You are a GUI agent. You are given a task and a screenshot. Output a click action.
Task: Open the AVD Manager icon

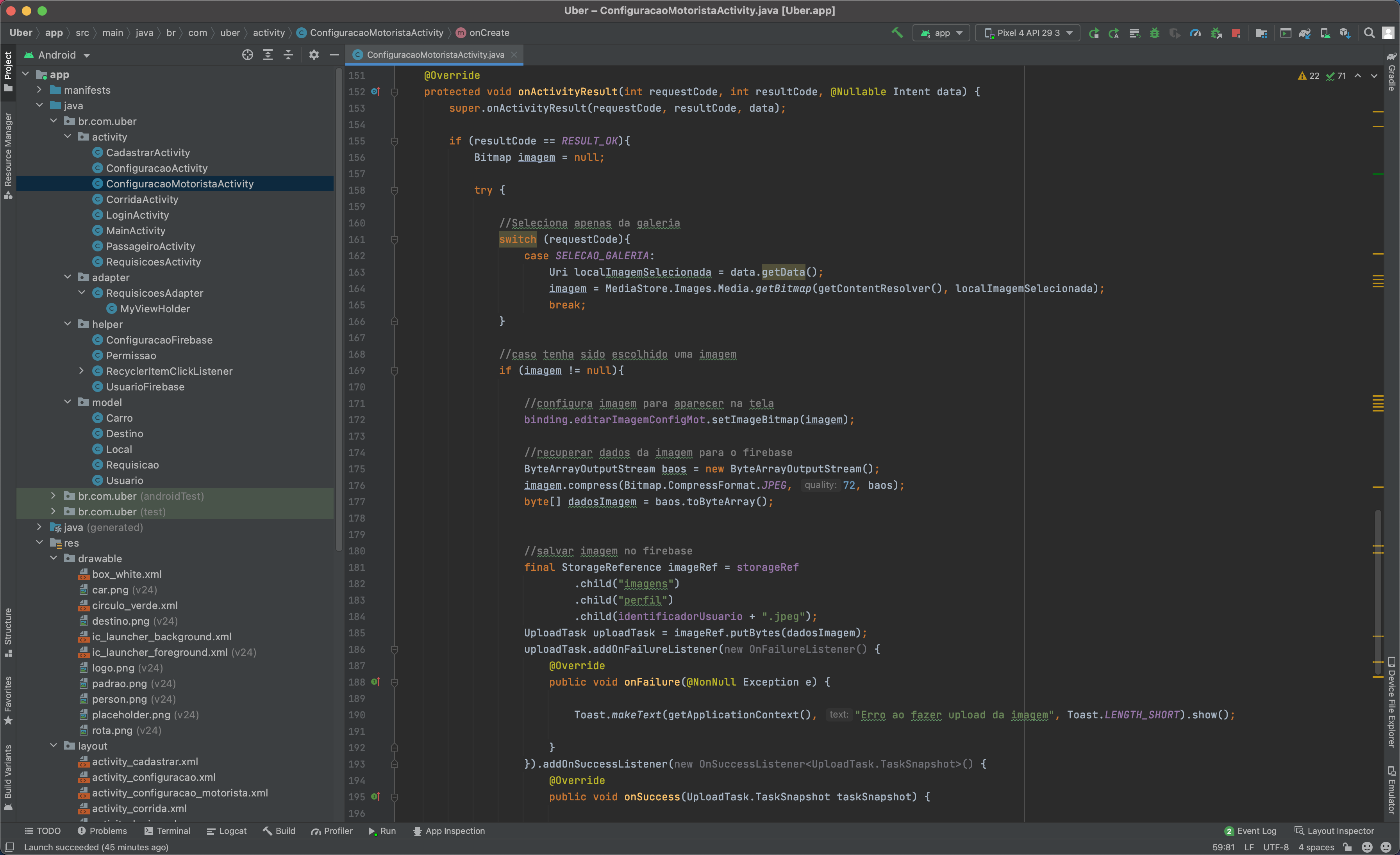1325,33
